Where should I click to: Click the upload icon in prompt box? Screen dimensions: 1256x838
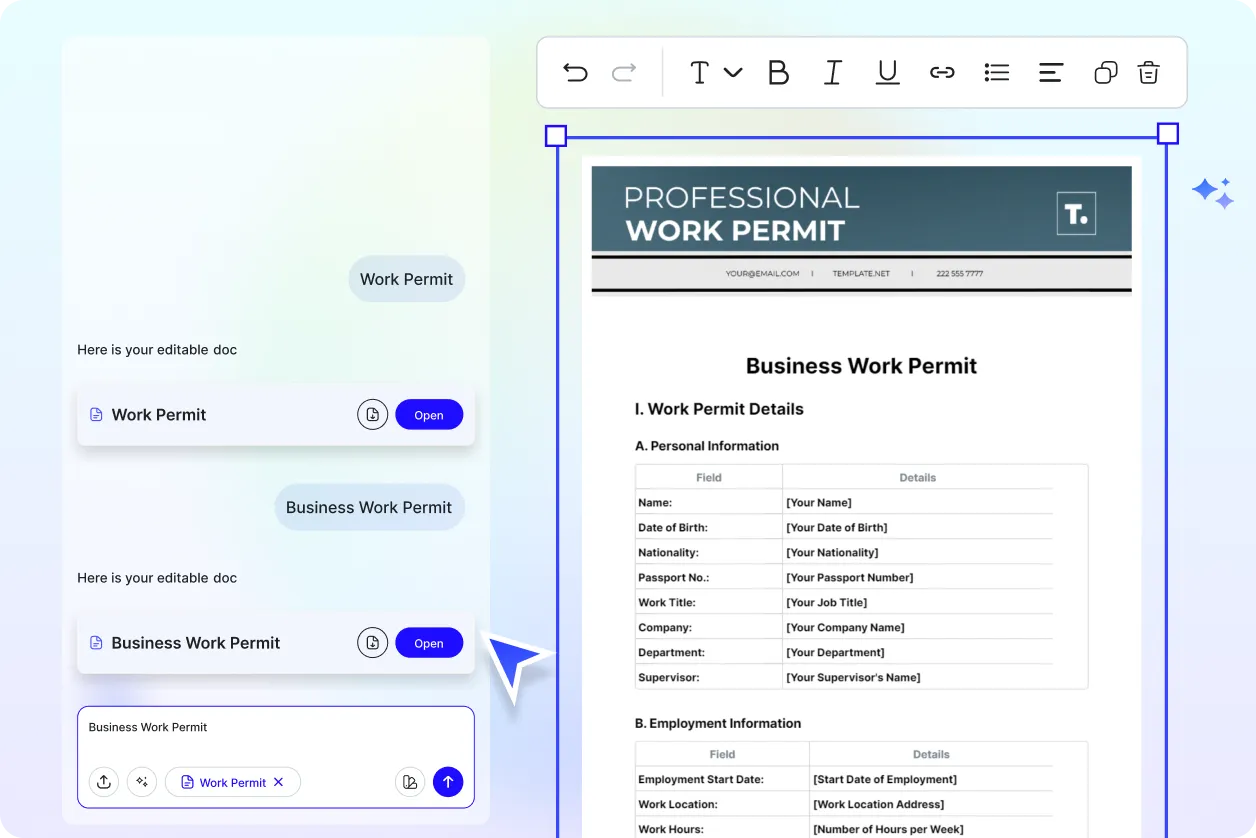point(104,782)
